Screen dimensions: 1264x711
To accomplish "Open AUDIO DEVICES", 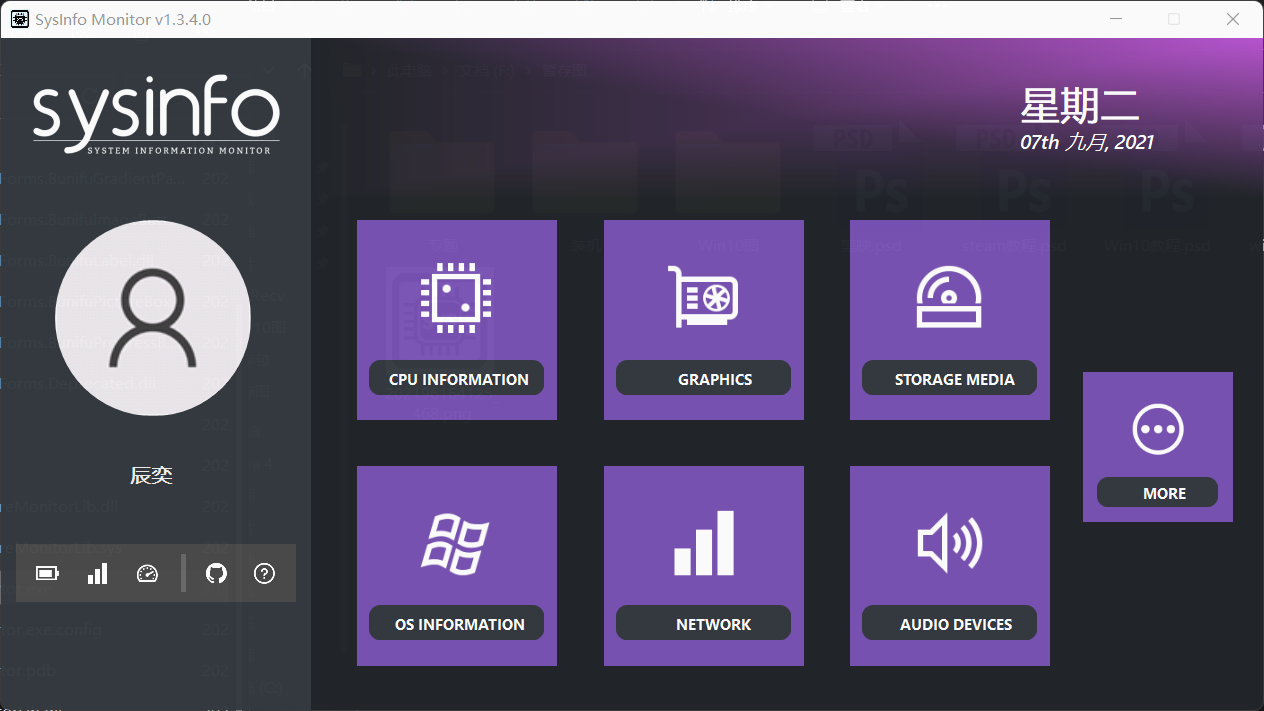I will [x=949, y=623].
